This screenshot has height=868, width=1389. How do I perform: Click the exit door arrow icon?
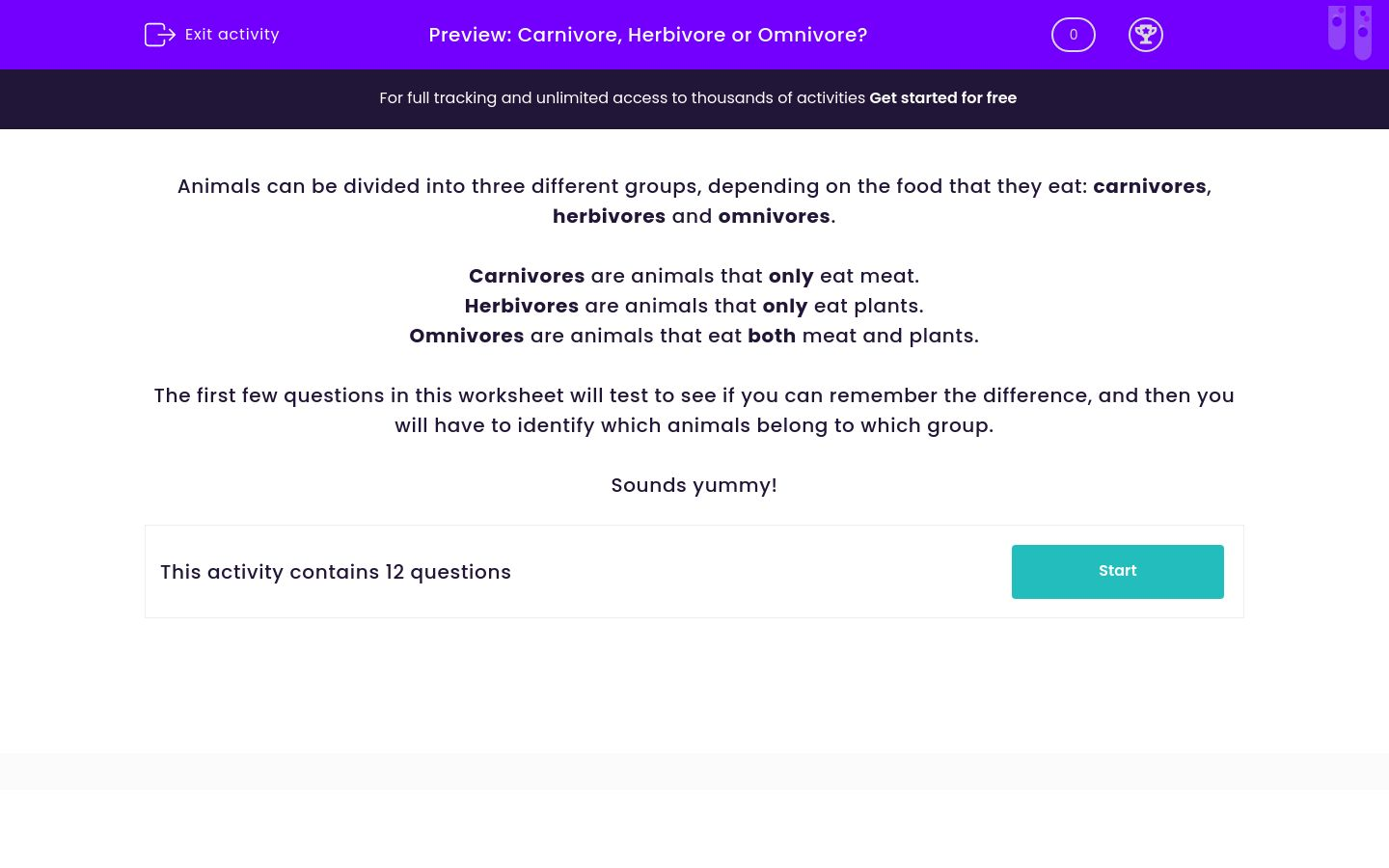[159, 35]
